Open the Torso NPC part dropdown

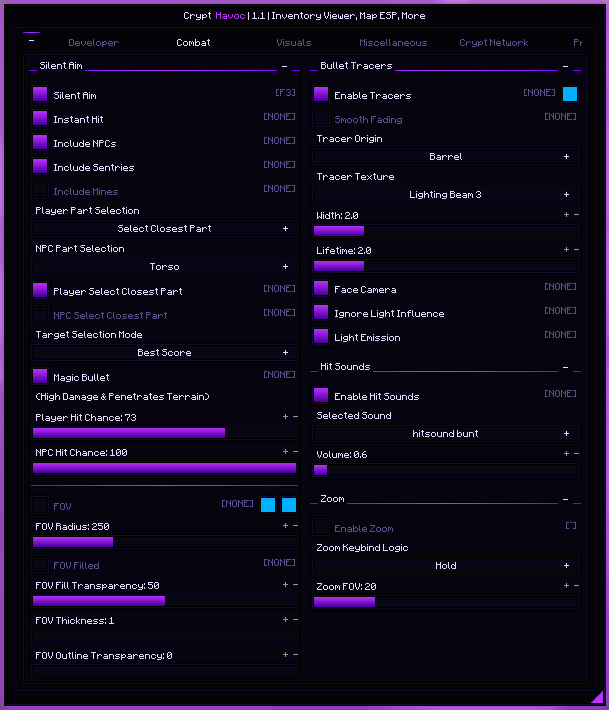[164, 267]
